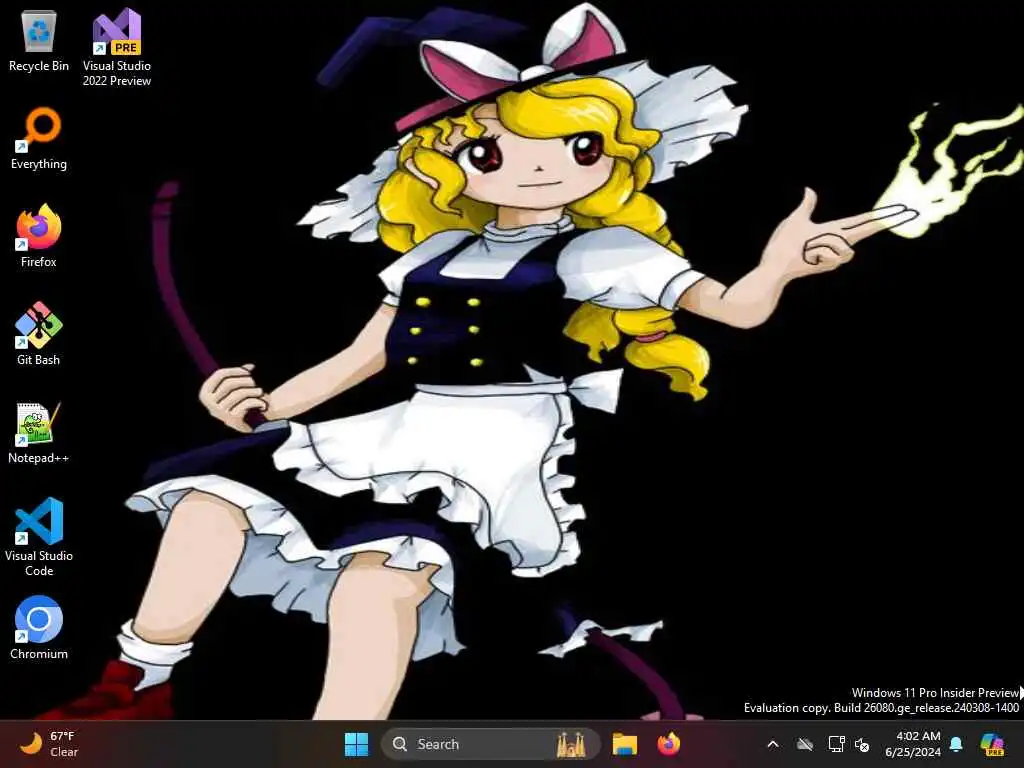Open Copilot Preview in taskbar corner
The width and height of the screenshot is (1024, 768).
pos(993,744)
